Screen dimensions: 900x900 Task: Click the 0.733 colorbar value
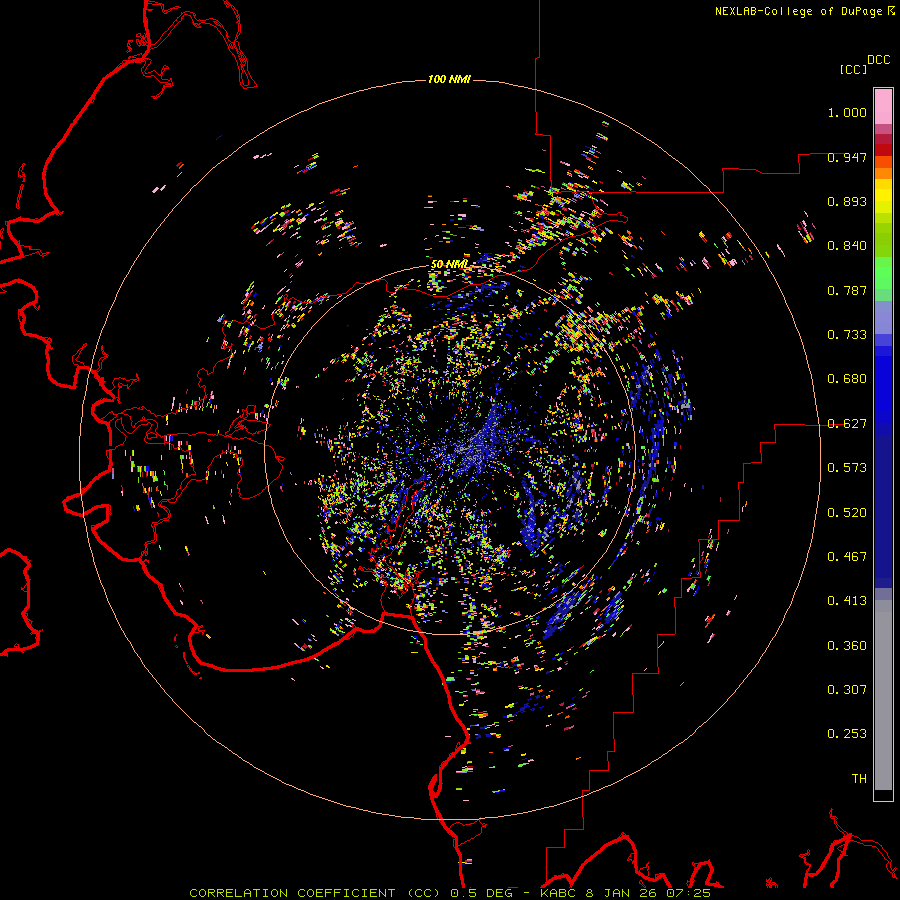[x=847, y=335]
